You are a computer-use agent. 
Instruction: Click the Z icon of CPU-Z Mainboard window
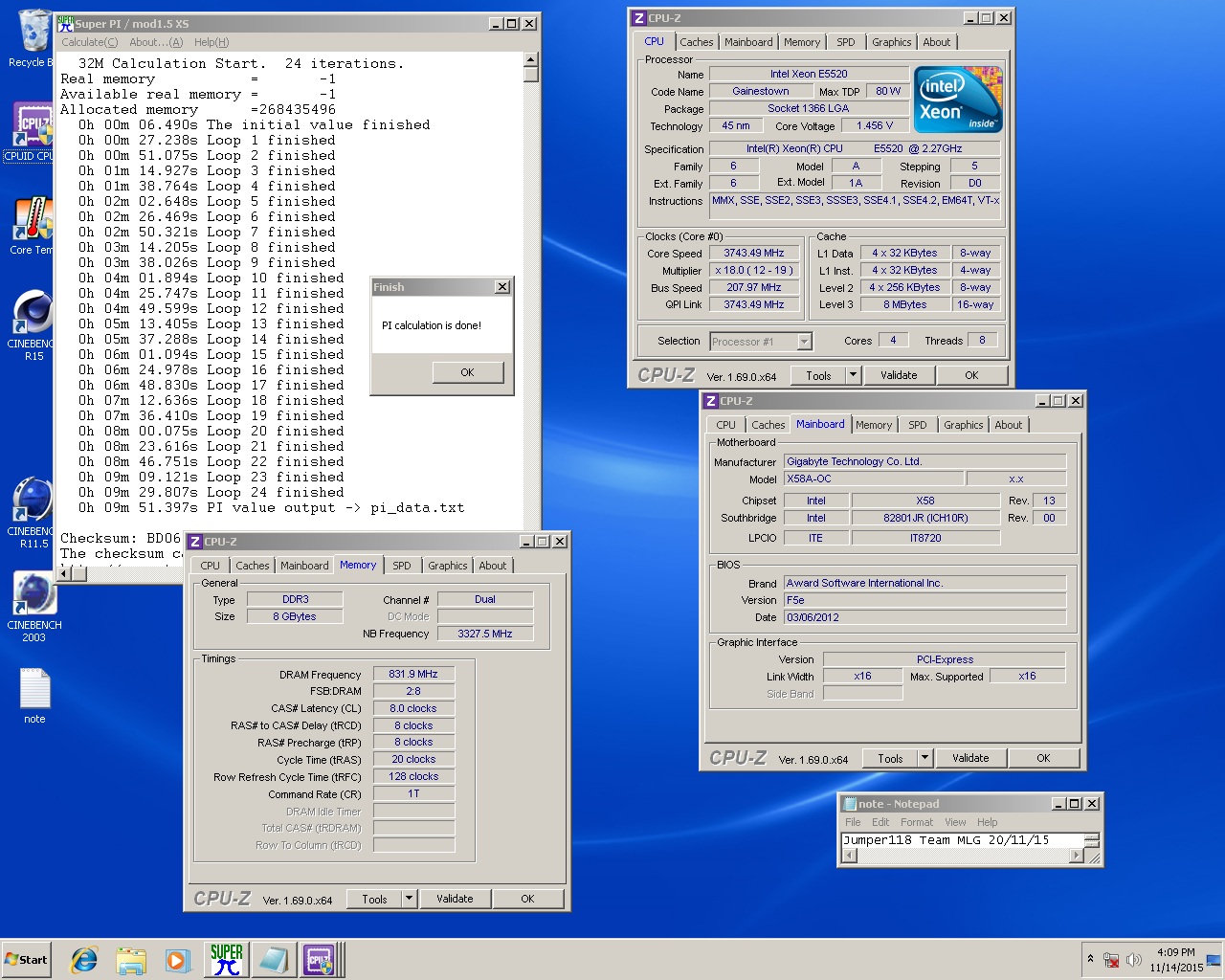tap(710, 400)
